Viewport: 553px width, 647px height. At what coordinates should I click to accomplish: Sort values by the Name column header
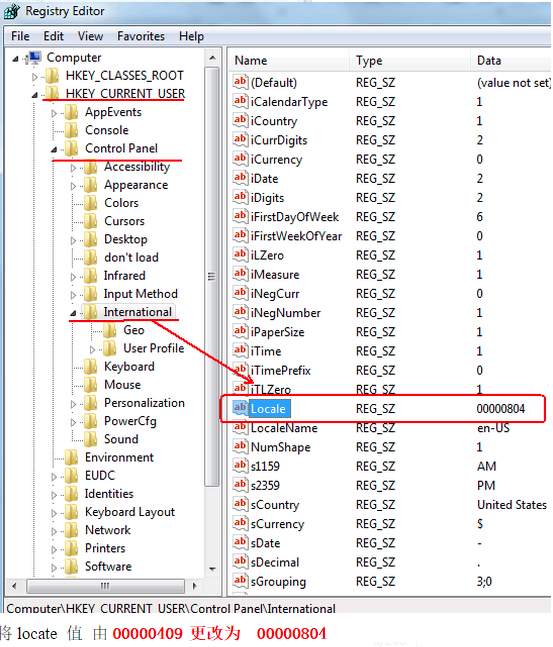click(x=289, y=60)
